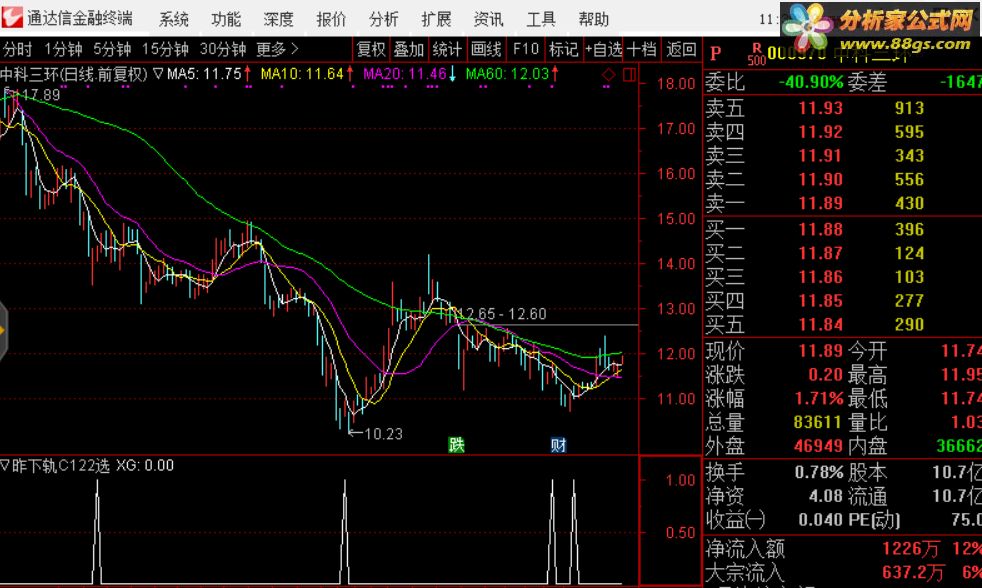Click the red panel-layout icon above the chart

point(629,75)
